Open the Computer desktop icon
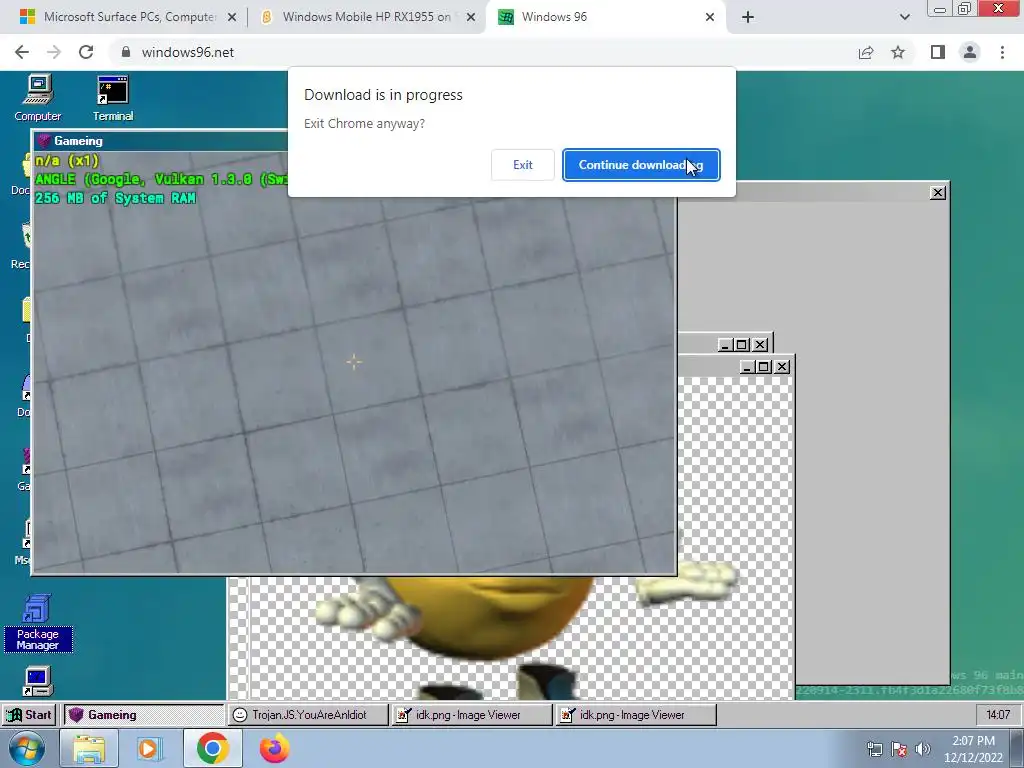This screenshot has height=768, width=1024. [38, 98]
